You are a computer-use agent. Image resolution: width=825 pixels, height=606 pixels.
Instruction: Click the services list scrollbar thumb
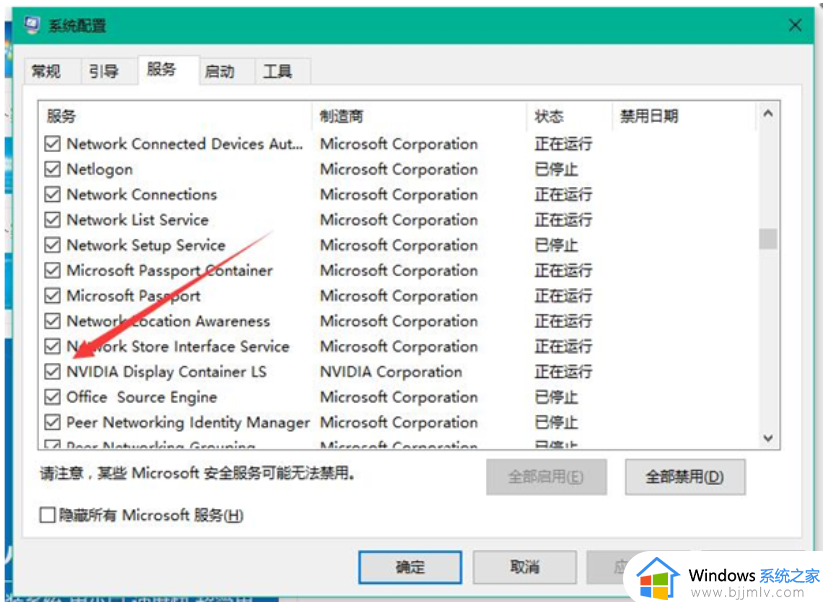pyautogui.click(x=768, y=239)
